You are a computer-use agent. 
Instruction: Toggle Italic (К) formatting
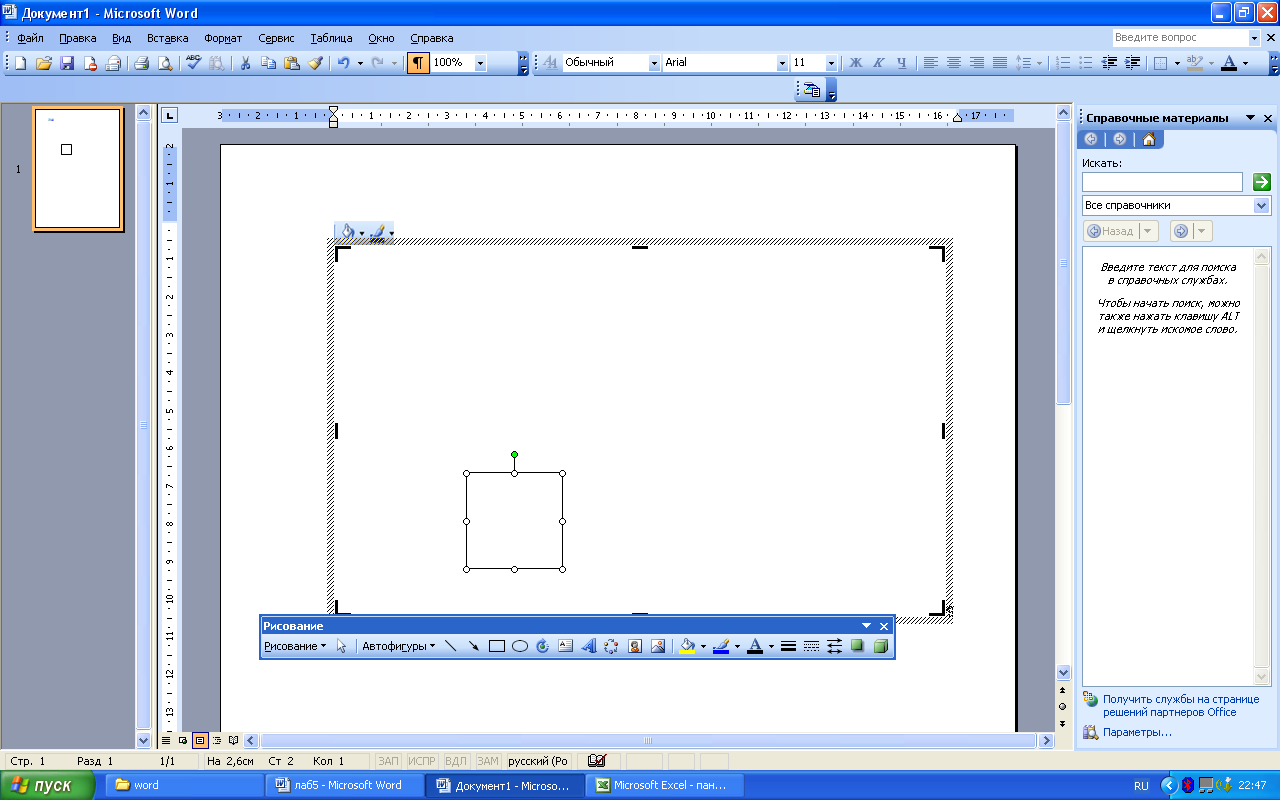click(x=879, y=63)
